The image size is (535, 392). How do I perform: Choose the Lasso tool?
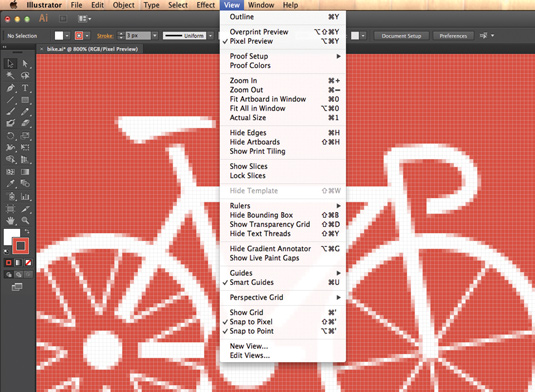click(x=25, y=76)
